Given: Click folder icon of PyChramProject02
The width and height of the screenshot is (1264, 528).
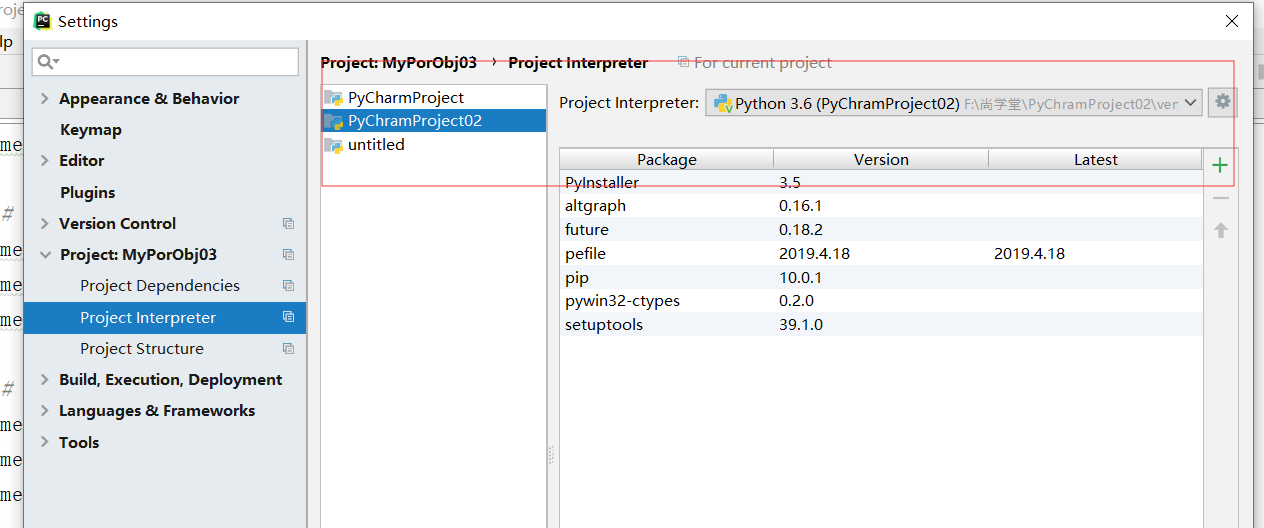Looking at the screenshot, I should tap(334, 121).
